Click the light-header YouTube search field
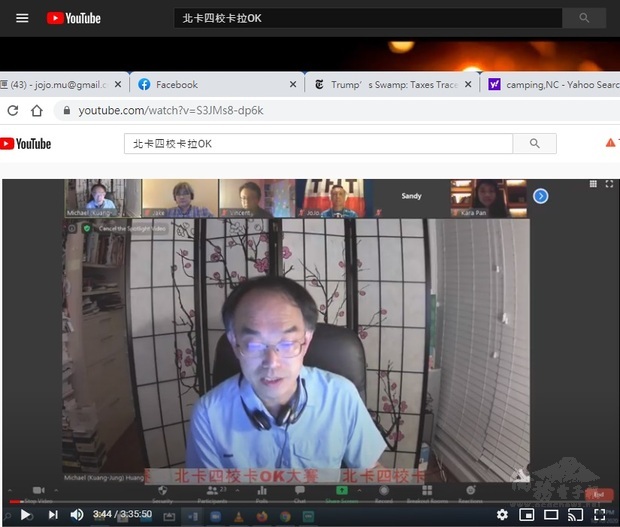Image resolution: width=620 pixels, height=527 pixels. 318,144
